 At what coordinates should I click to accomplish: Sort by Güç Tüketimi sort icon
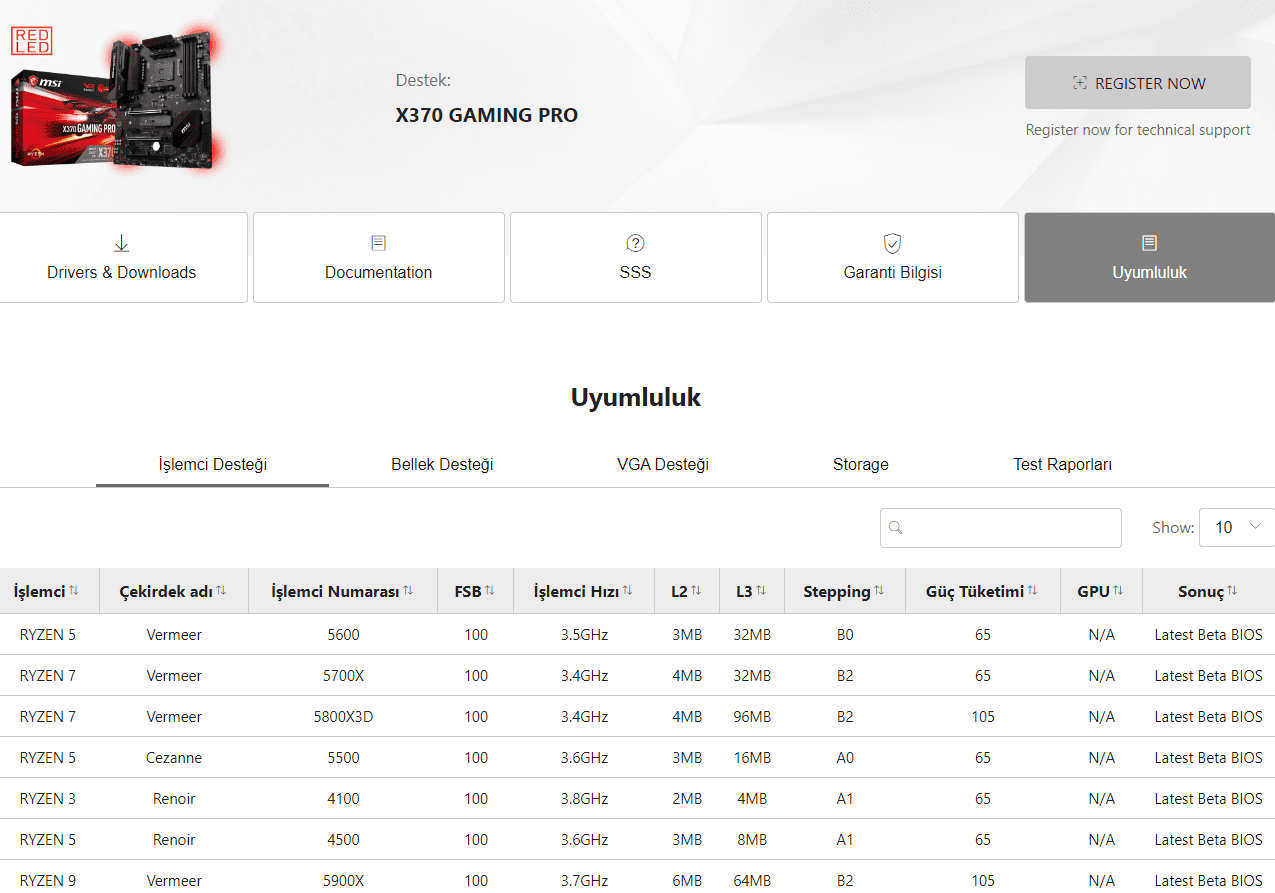(x=1034, y=591)
